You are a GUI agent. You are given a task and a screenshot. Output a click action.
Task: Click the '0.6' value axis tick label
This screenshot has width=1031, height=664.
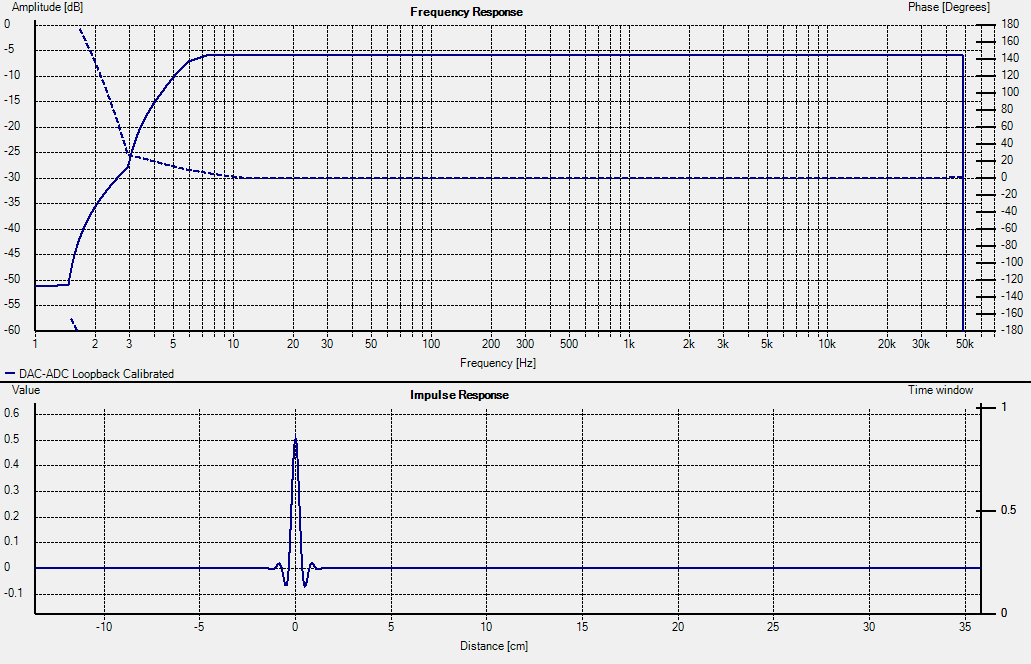coord(12,414)
